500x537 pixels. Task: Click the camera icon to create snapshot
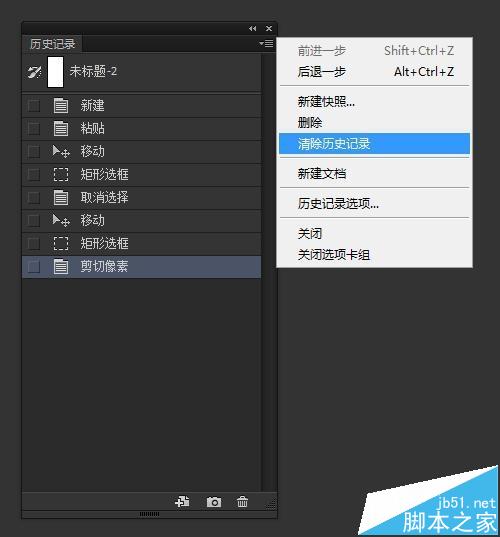pos(214,502)
